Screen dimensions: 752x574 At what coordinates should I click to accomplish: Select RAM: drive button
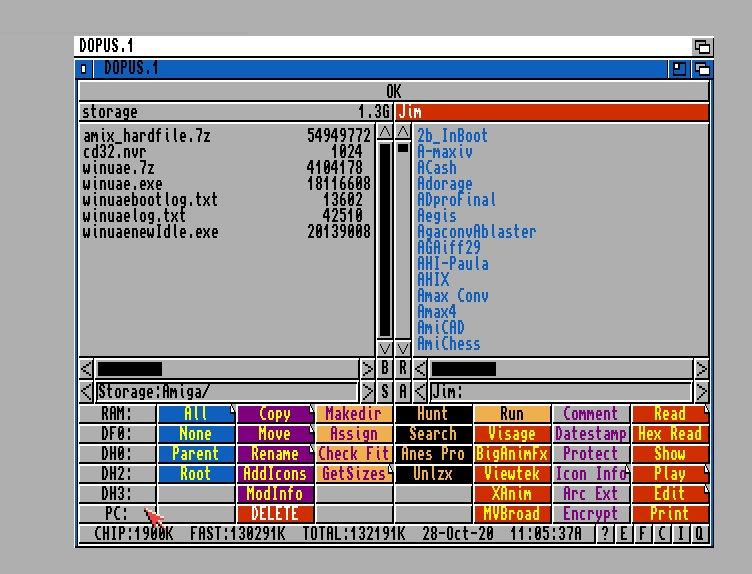coord(117,413)
